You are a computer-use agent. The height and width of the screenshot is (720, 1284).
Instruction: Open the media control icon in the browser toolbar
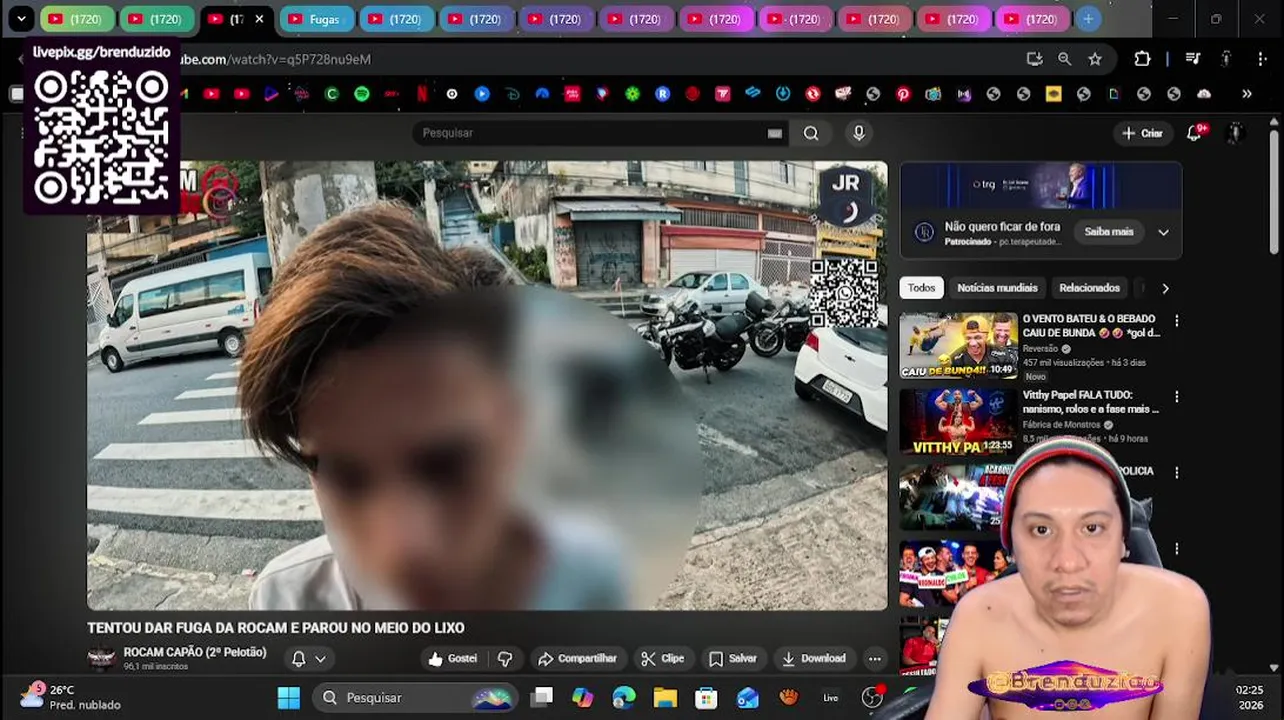coord(1193,59)
